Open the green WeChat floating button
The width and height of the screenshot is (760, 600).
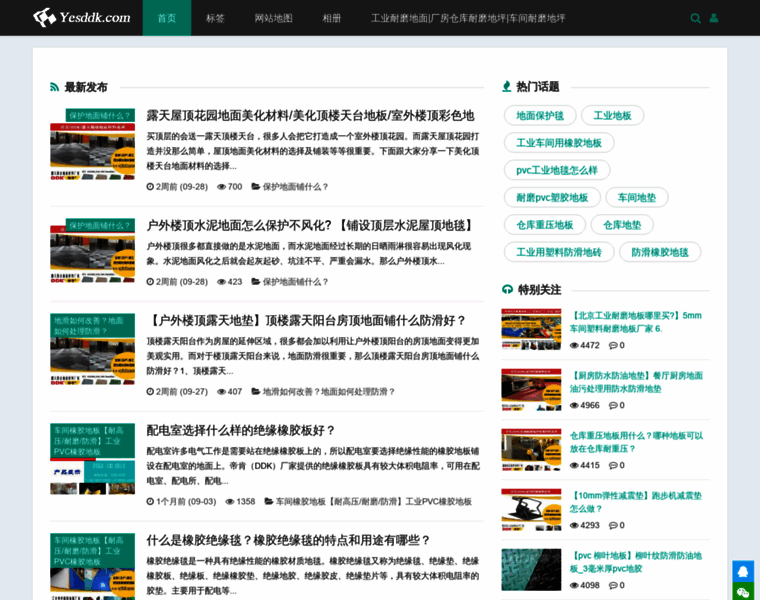[743, 593]
